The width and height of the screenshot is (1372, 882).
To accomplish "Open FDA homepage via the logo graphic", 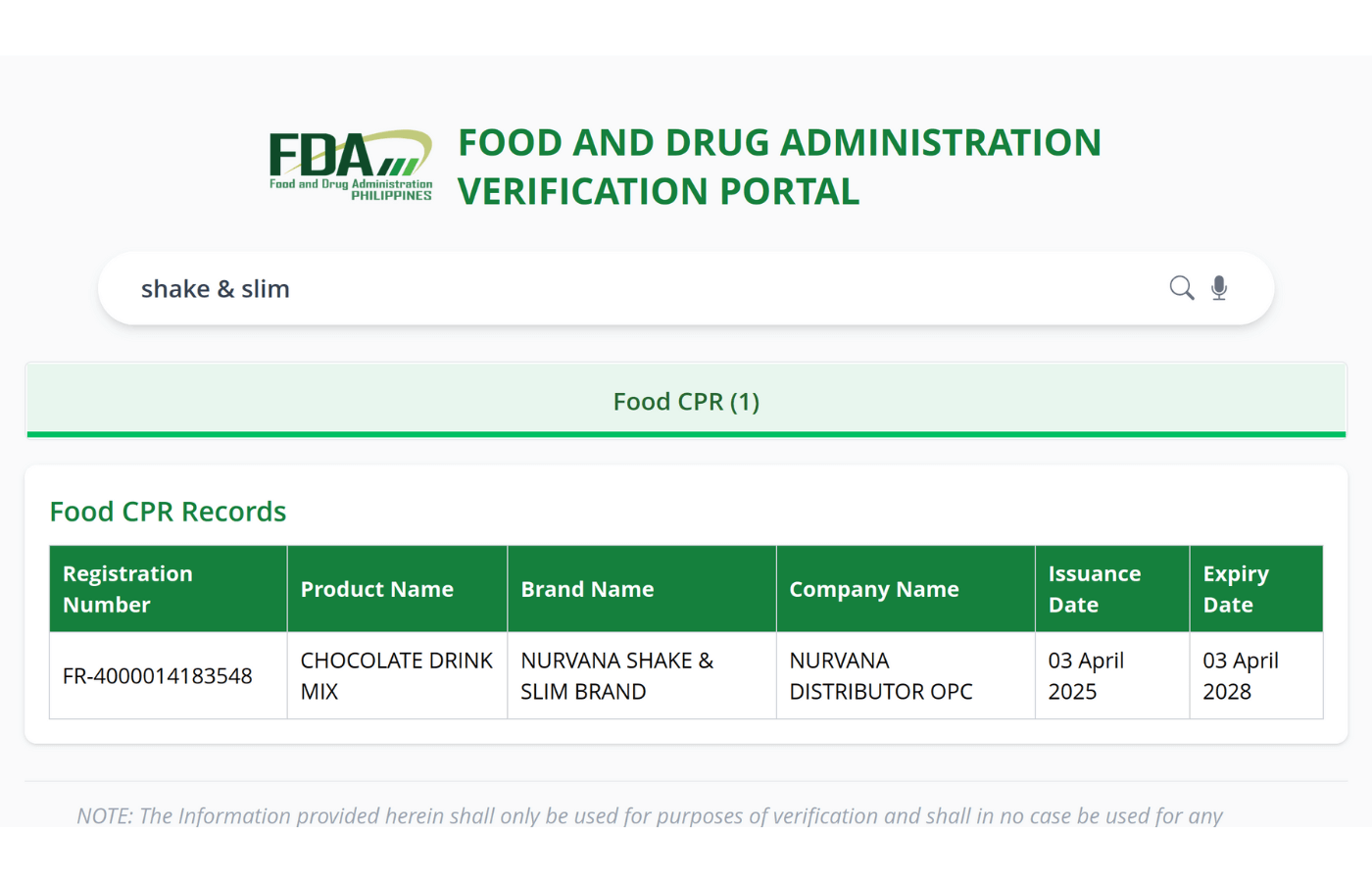I will click(x=350, y=165).
